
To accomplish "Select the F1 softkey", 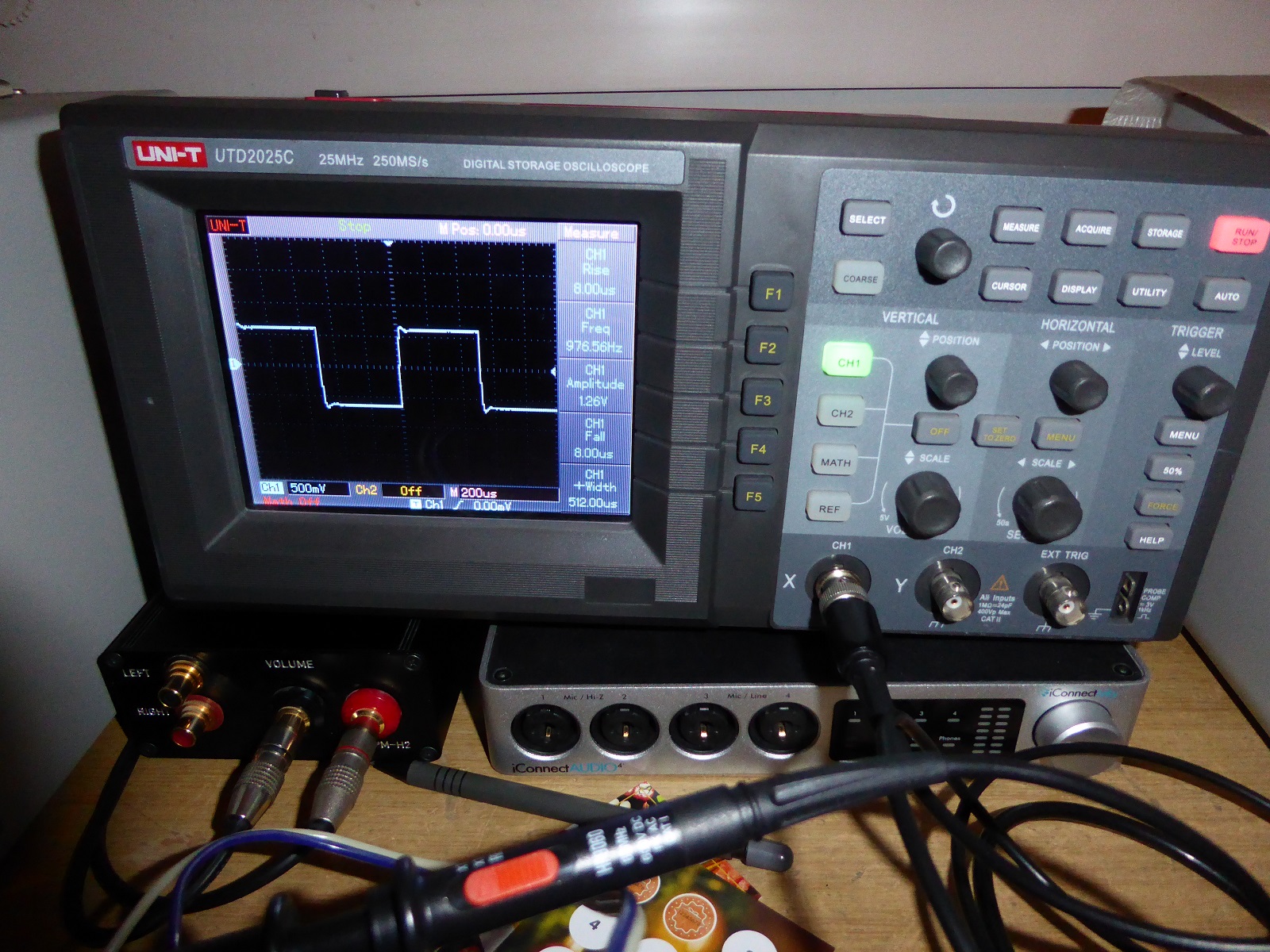I will click(772, 293).
